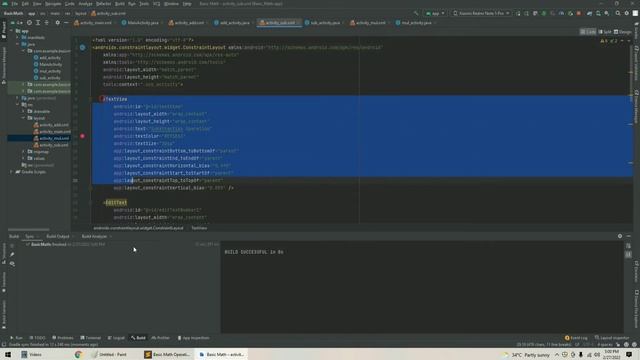Viewport: 640px width, 360px height.
Task: Click the Select Opened File target icon
Action: pos(29,23)
